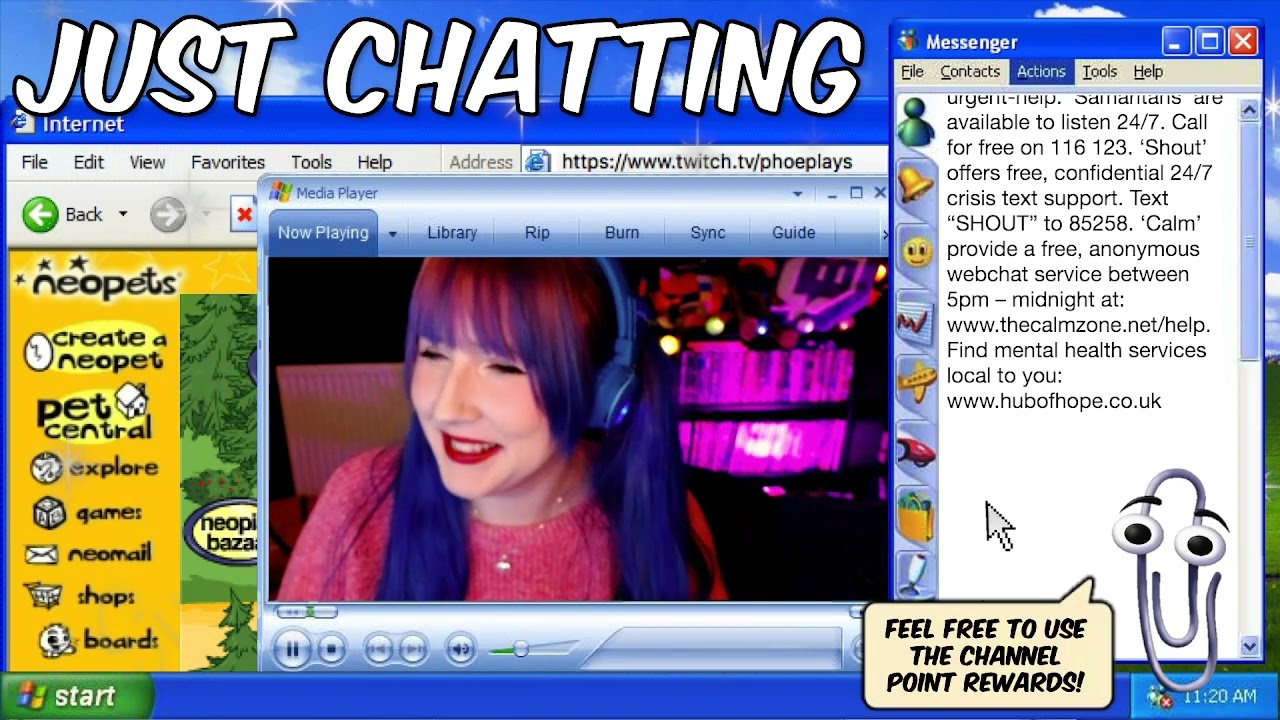This screenshot has width=1280, height=720.
Task: Click the twitch.tv/phoeplays address field
Action: coord(707,161)
